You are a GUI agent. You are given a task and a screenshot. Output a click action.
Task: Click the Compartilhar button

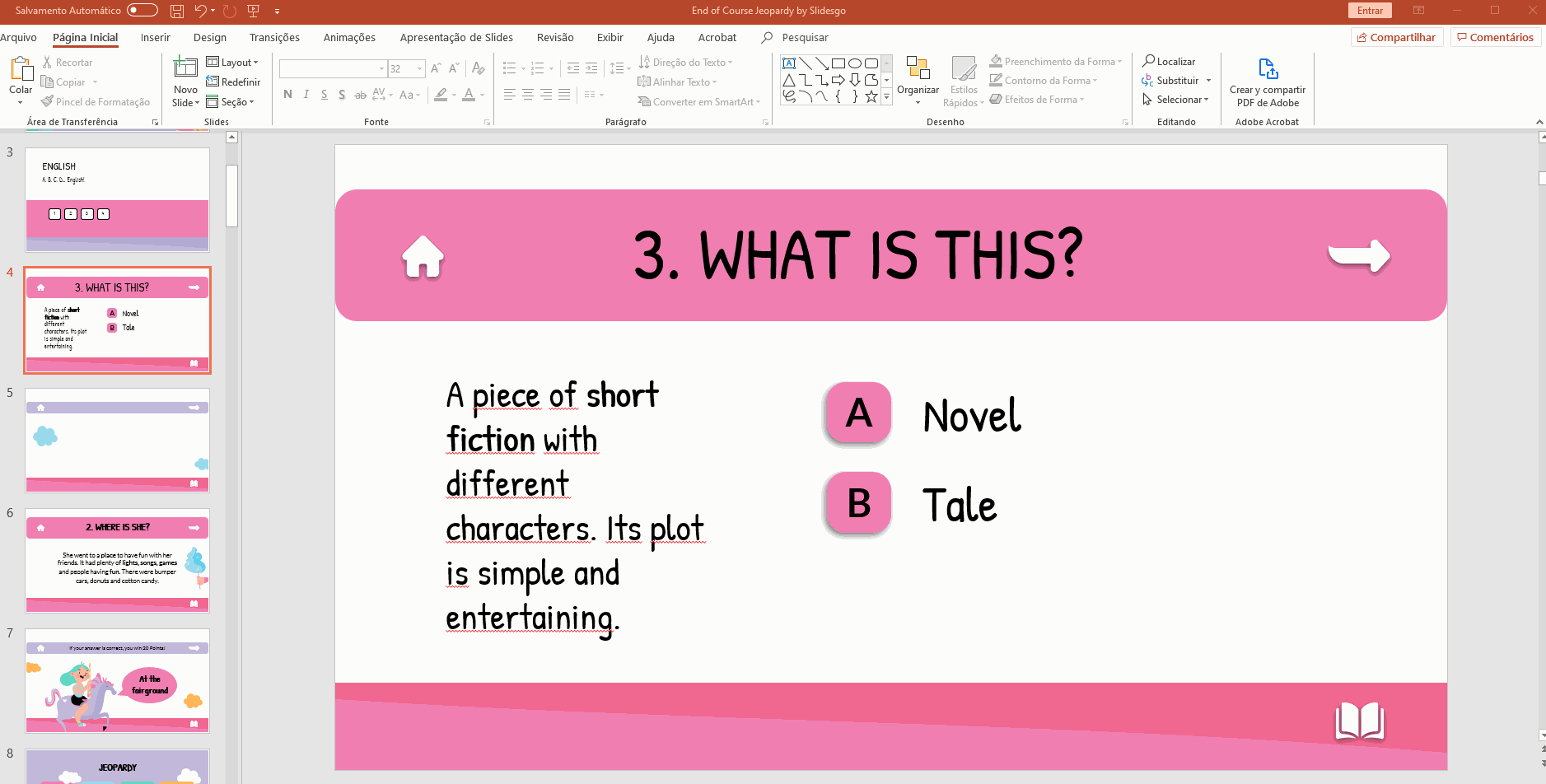pos(1397,37)
